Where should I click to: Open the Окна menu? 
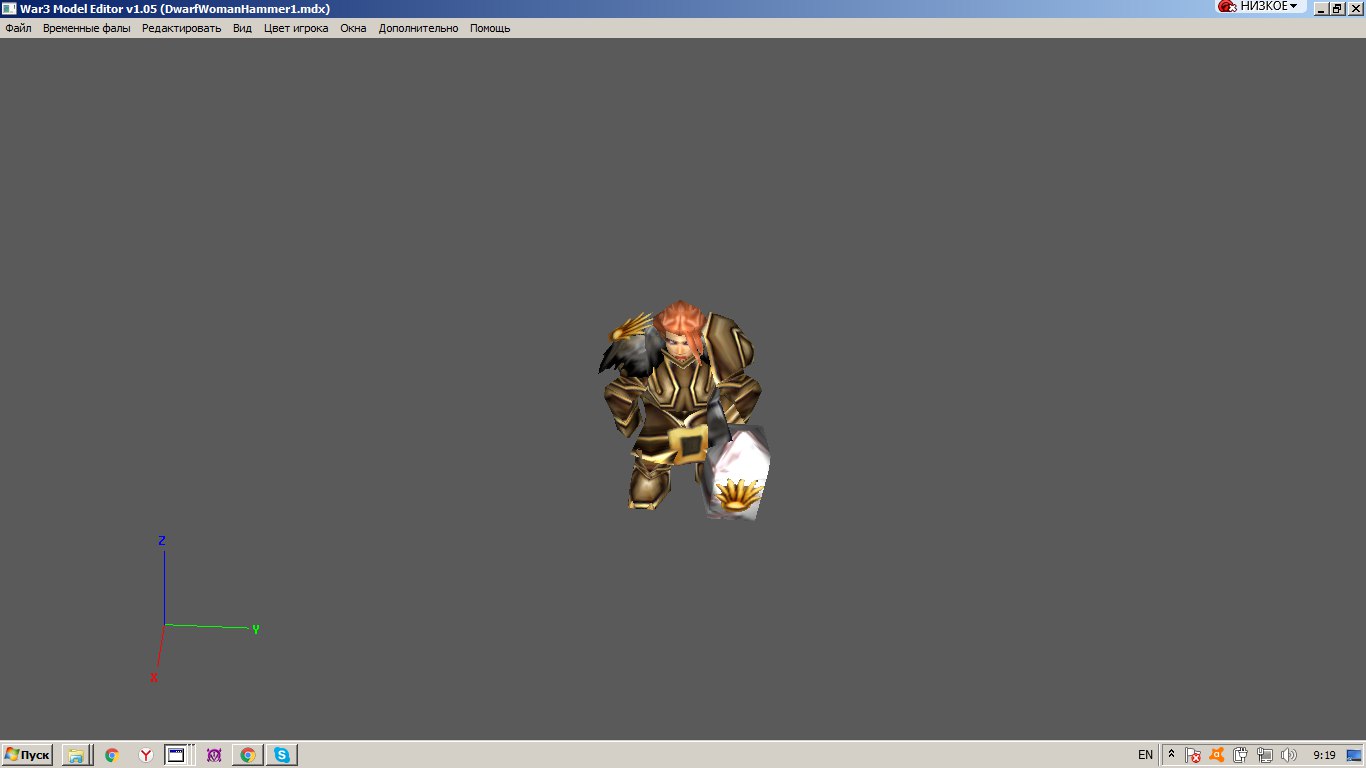(x=353, y=28)
